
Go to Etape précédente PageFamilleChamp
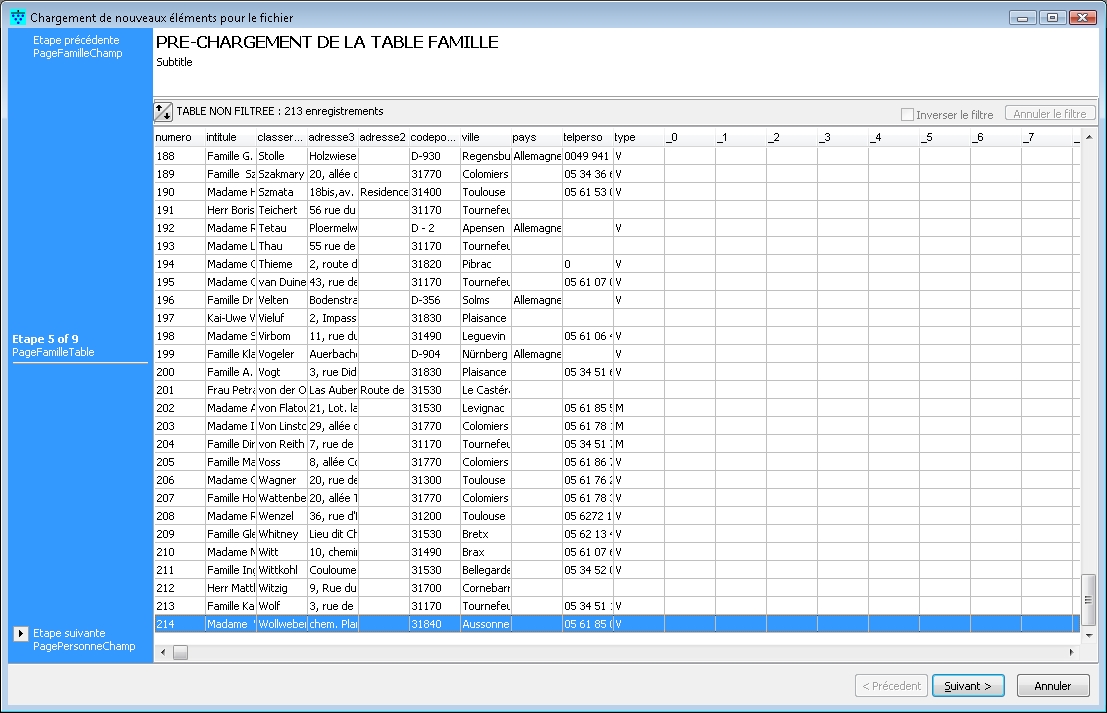click(77, 47)
